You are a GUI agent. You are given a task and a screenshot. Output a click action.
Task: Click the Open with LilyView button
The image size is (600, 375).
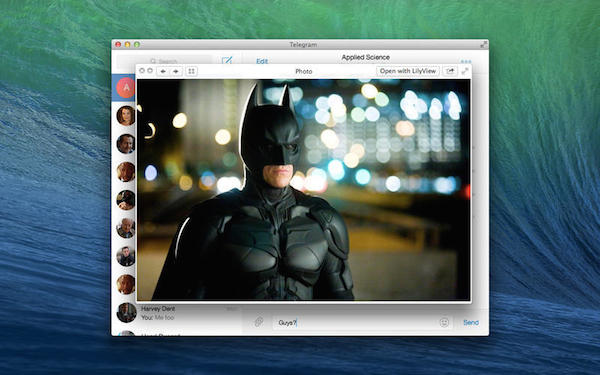[x=408, y=71]
